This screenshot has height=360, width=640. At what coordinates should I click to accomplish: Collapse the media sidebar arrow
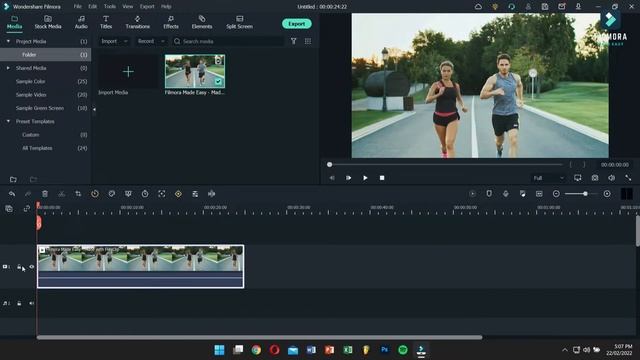pyautogui.click(x=94, y=109)
